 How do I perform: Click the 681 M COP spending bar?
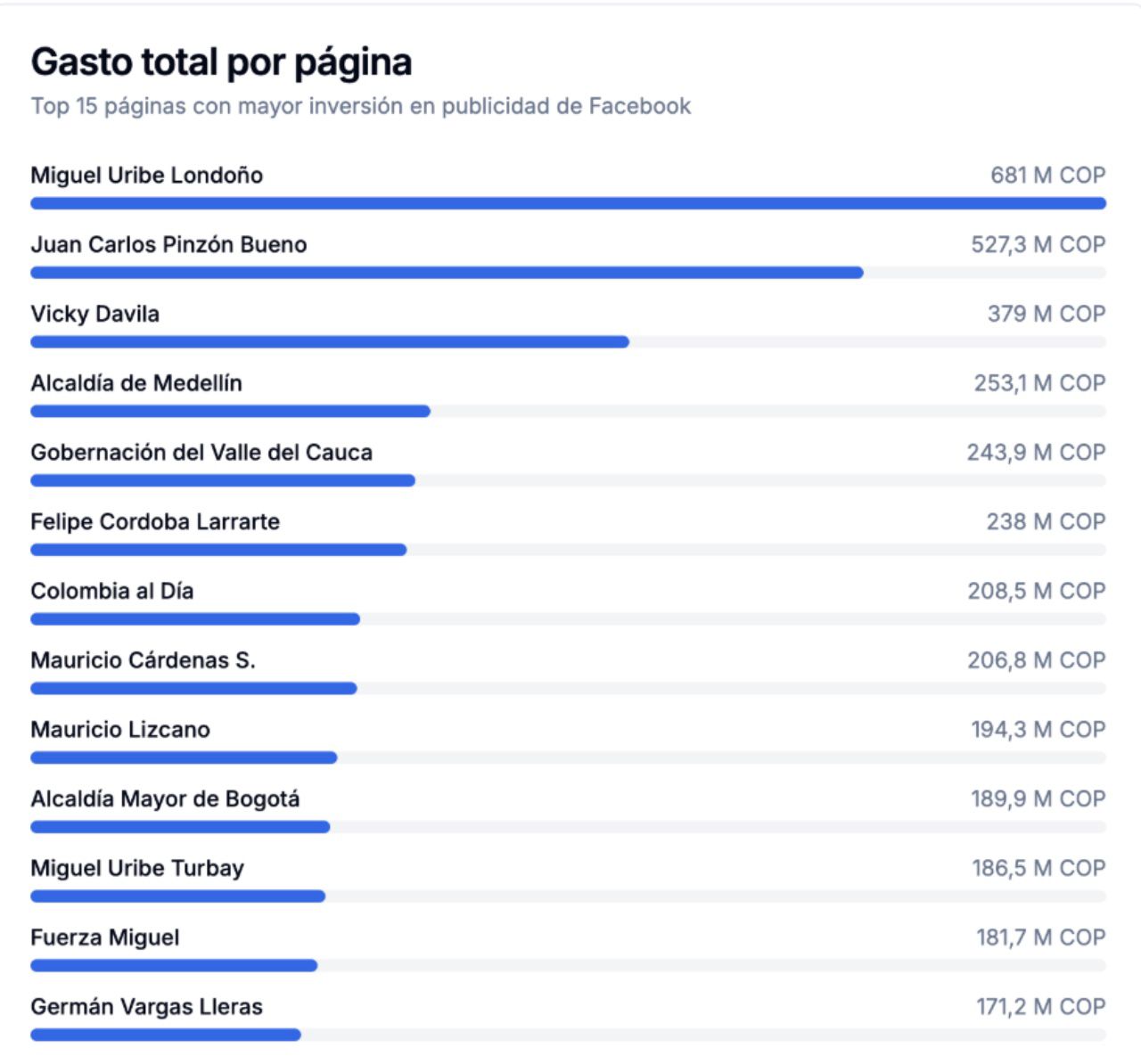[568, 204]
